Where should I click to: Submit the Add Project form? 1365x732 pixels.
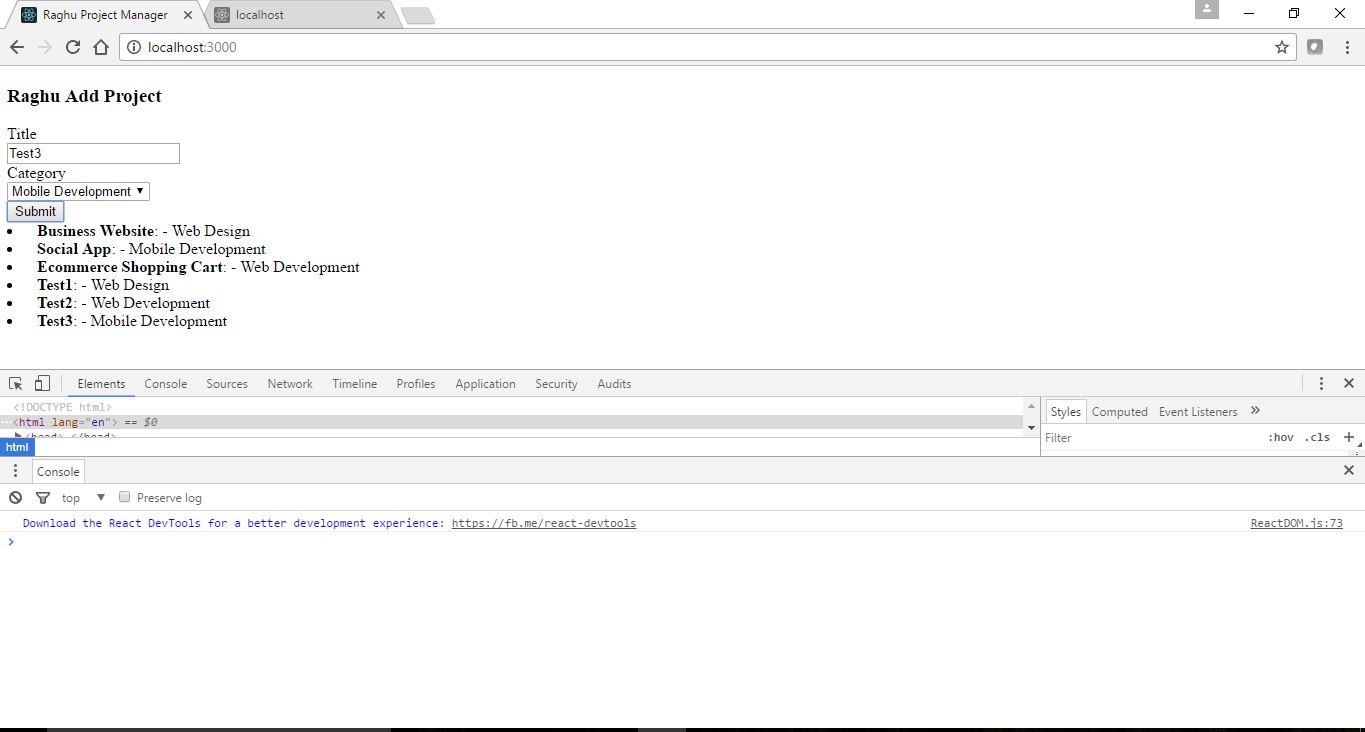tap(35, 211)
